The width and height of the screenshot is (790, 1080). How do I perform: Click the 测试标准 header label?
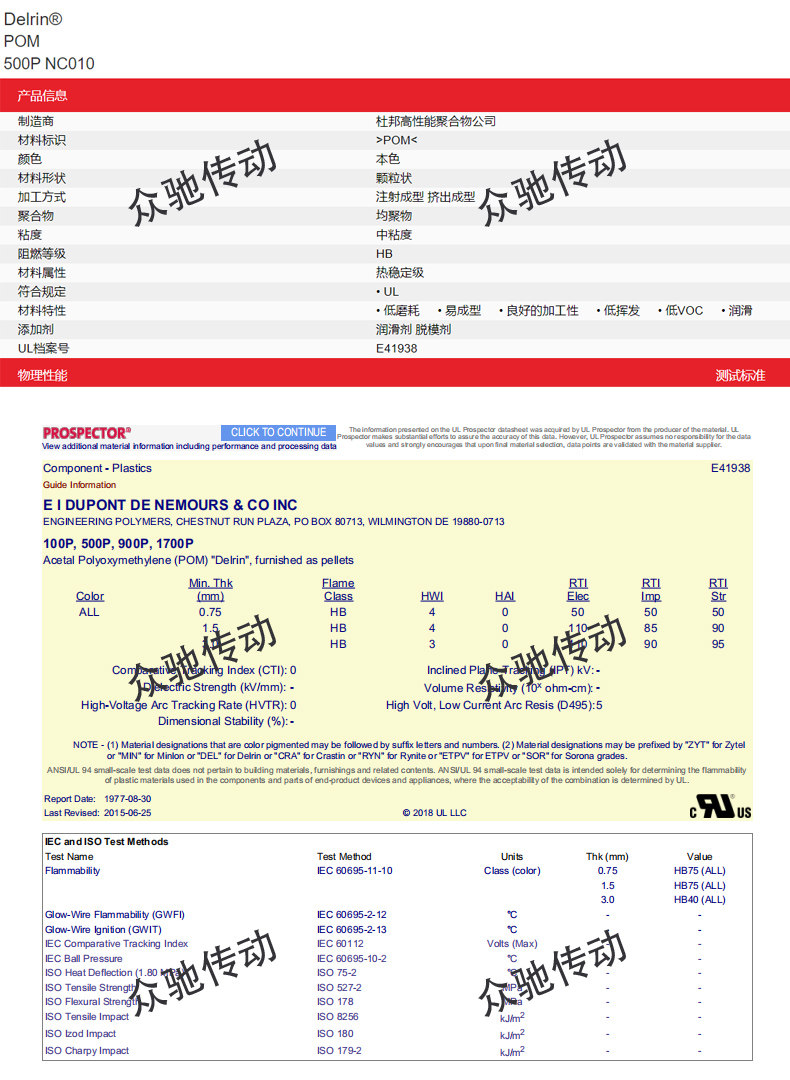[x=740, y=375]
